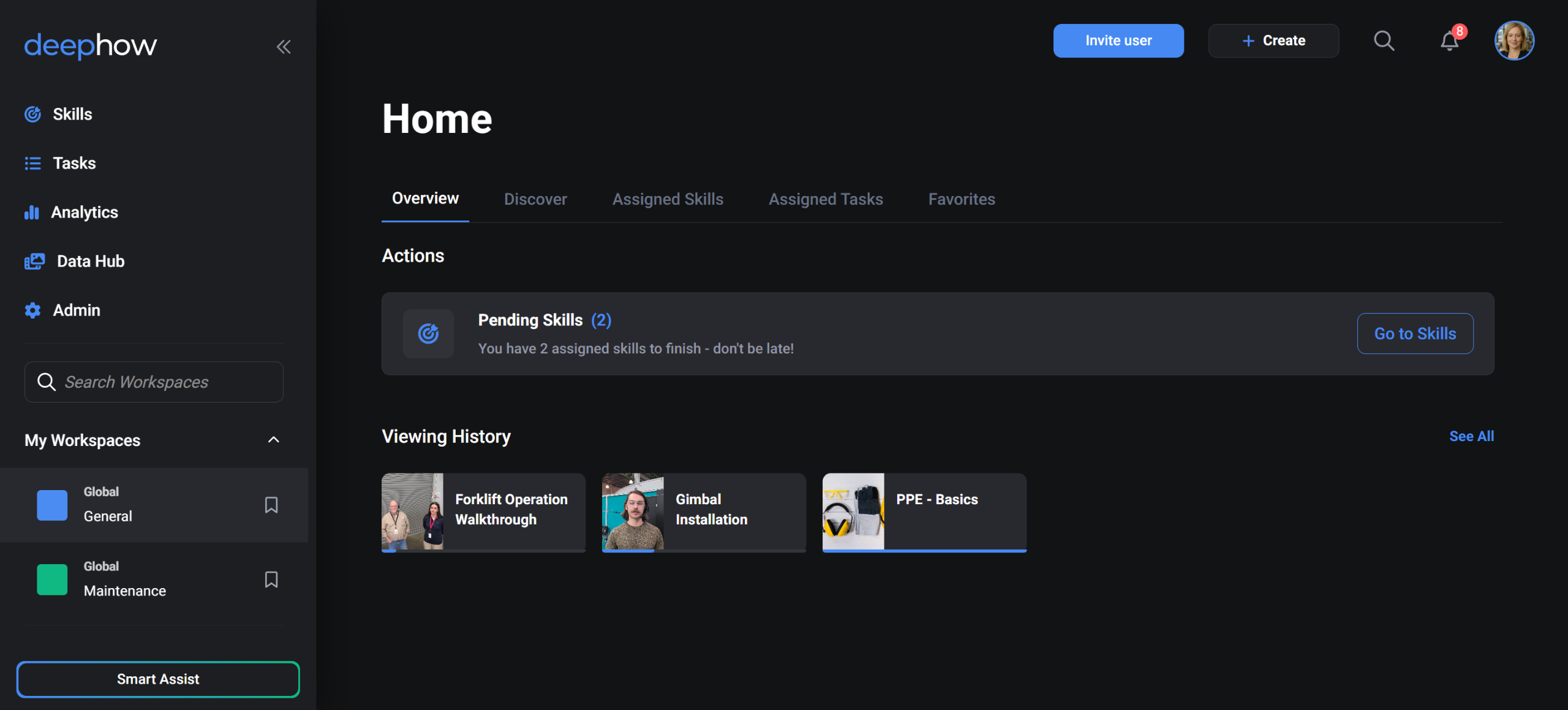Image resolution: width=1568 pixels, height=710 pixels.
Task: Open Admin gear icon
Action: click(x=32, y=310)
